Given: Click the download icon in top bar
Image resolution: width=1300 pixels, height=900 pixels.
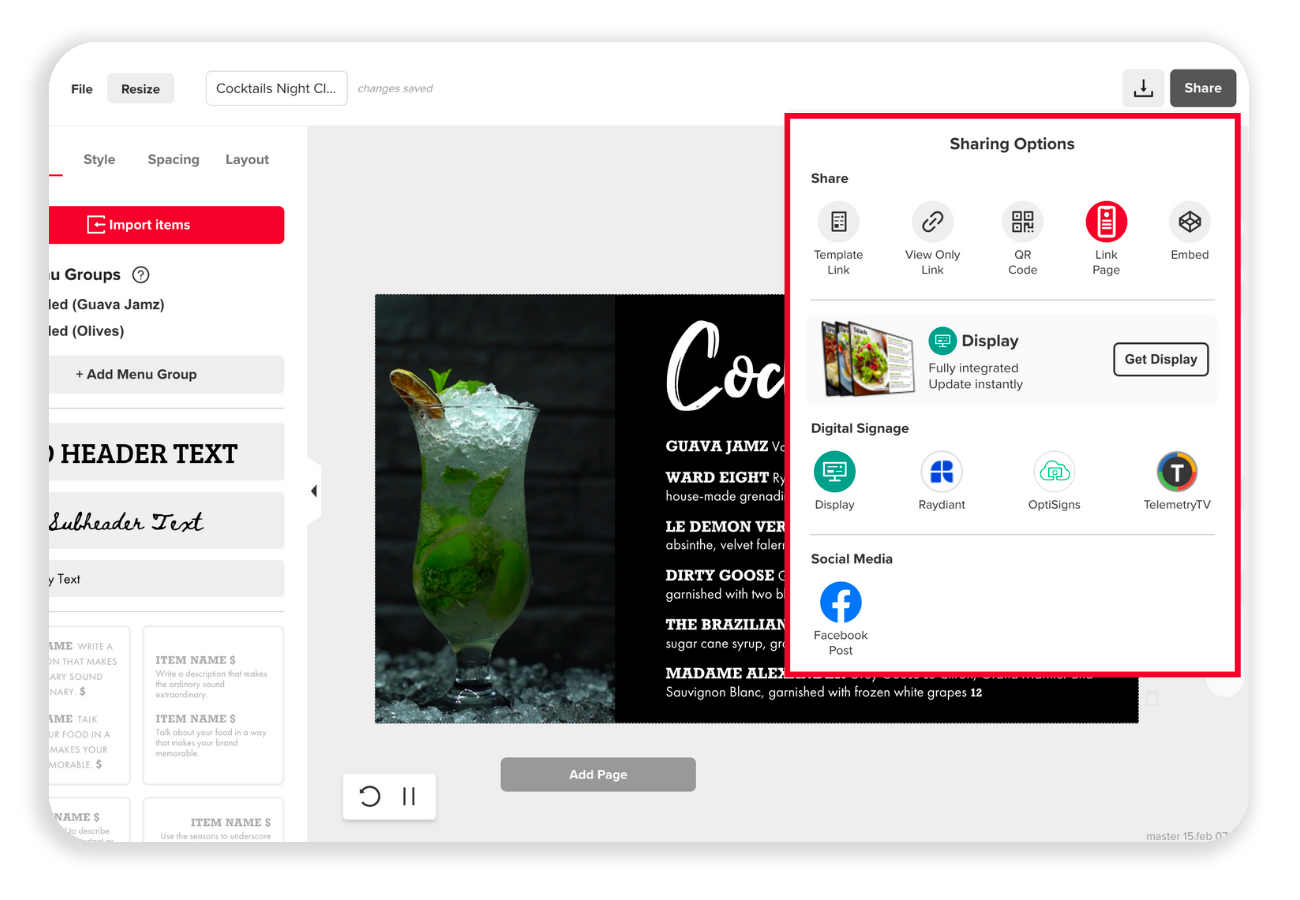Looking at the screenshot, I should 1142,88.
